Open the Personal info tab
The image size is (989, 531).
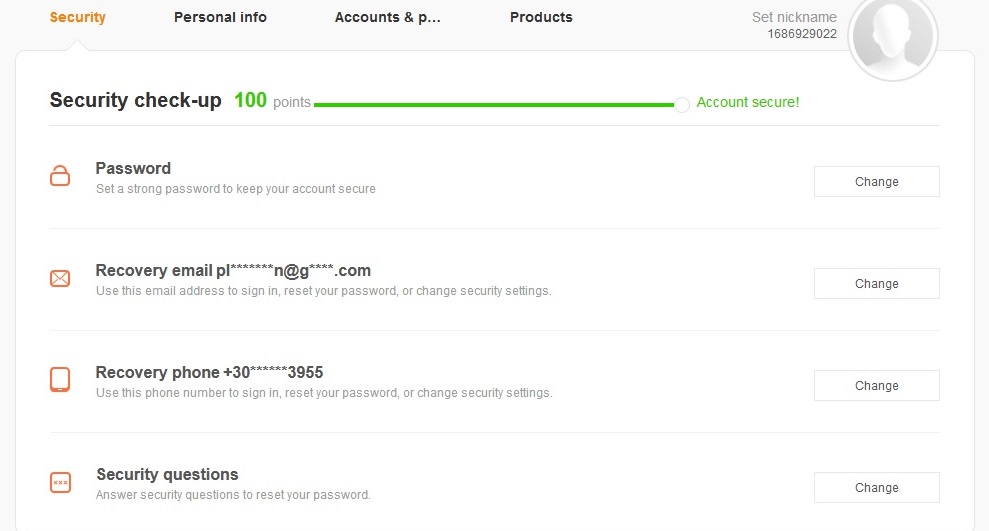coord(220,17)
